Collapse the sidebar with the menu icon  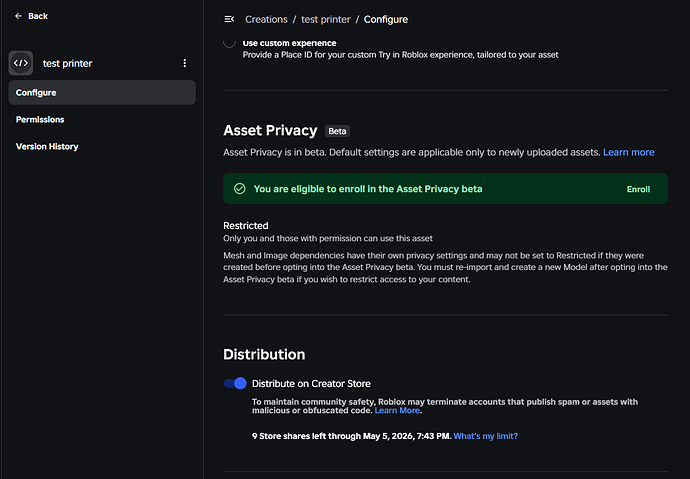(229, 19)
